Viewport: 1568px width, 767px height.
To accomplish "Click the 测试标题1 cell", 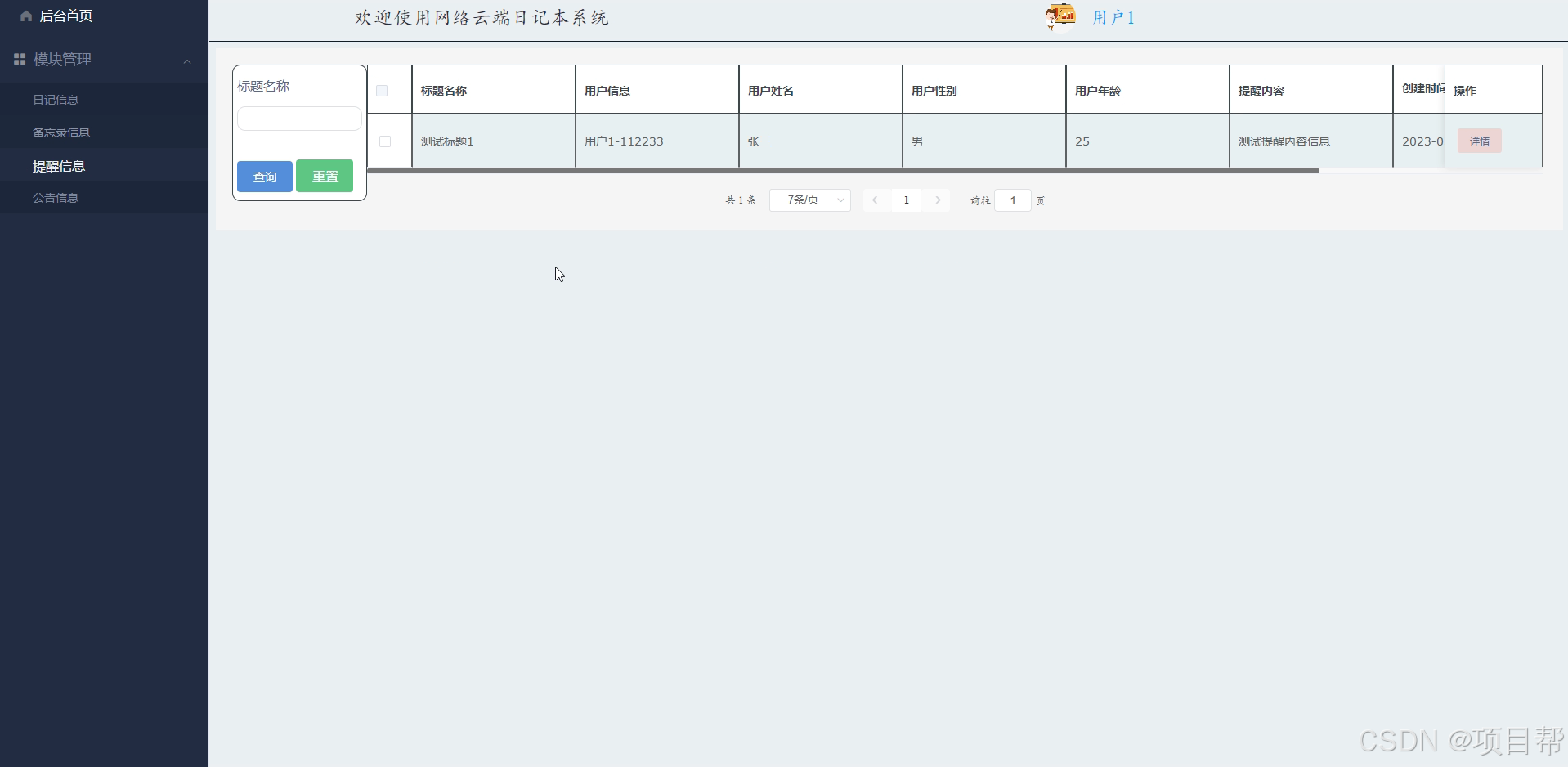I will coord(494,141).
